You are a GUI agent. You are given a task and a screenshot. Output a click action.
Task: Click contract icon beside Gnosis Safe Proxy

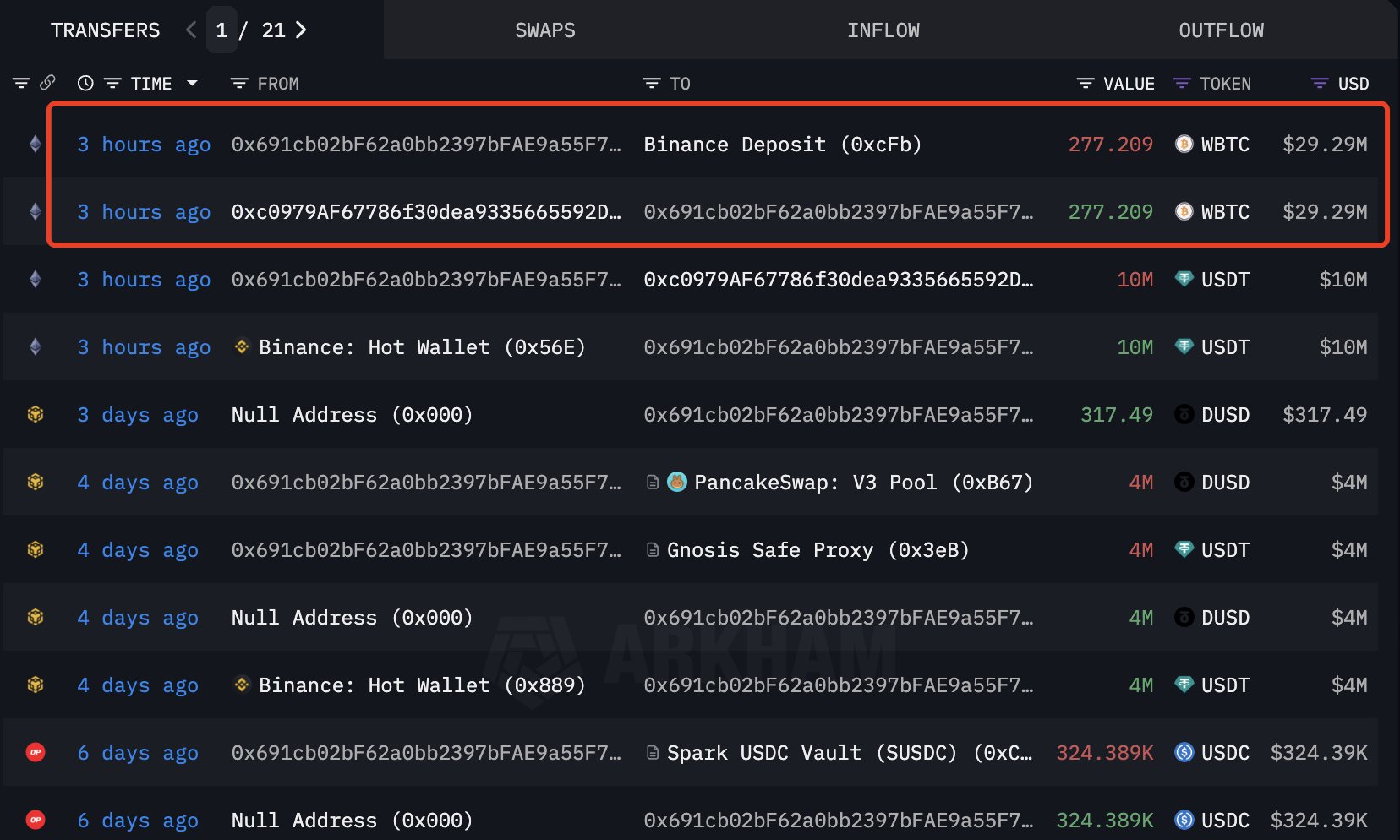click(x=653, y=550)
